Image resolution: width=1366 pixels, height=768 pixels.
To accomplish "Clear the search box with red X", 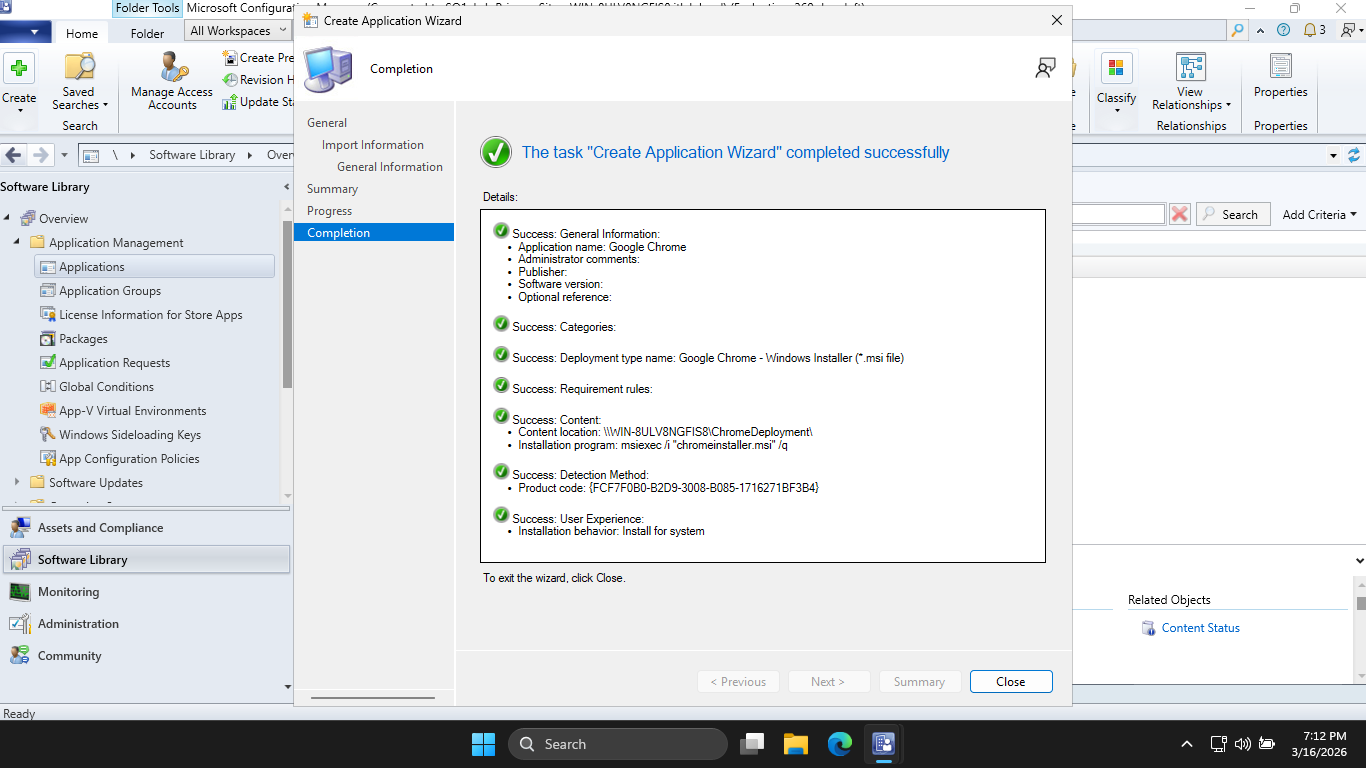I will click(x=1180, y=214).
